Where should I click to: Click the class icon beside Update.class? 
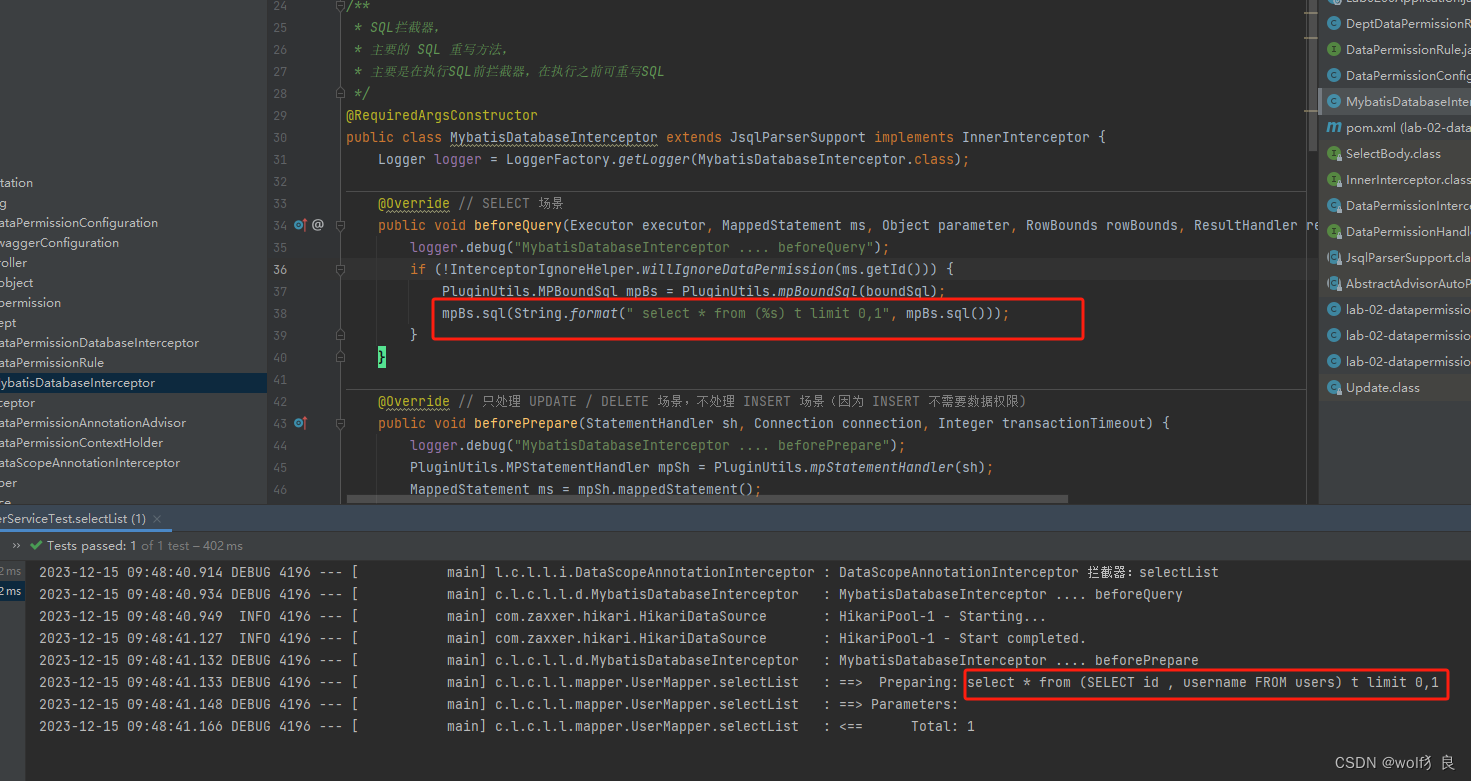[x=1334, y=387]
